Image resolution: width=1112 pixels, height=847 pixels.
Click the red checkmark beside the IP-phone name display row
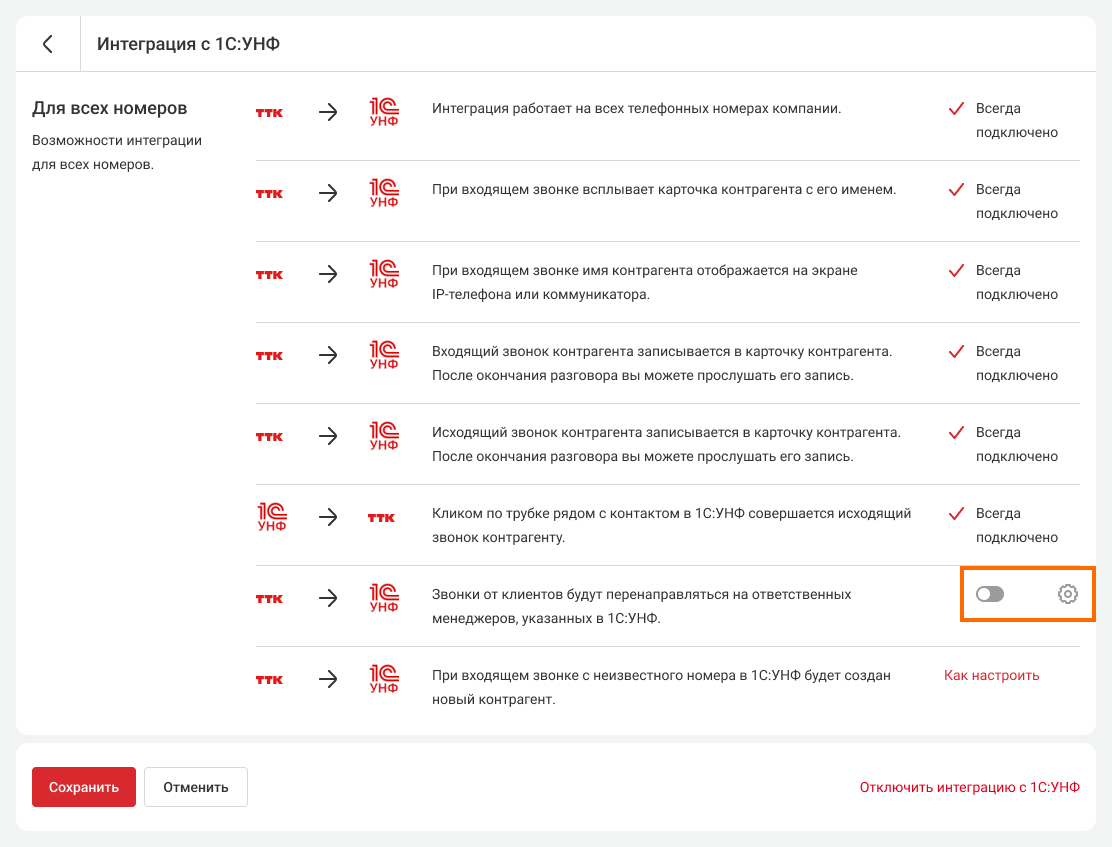(956, 271)
